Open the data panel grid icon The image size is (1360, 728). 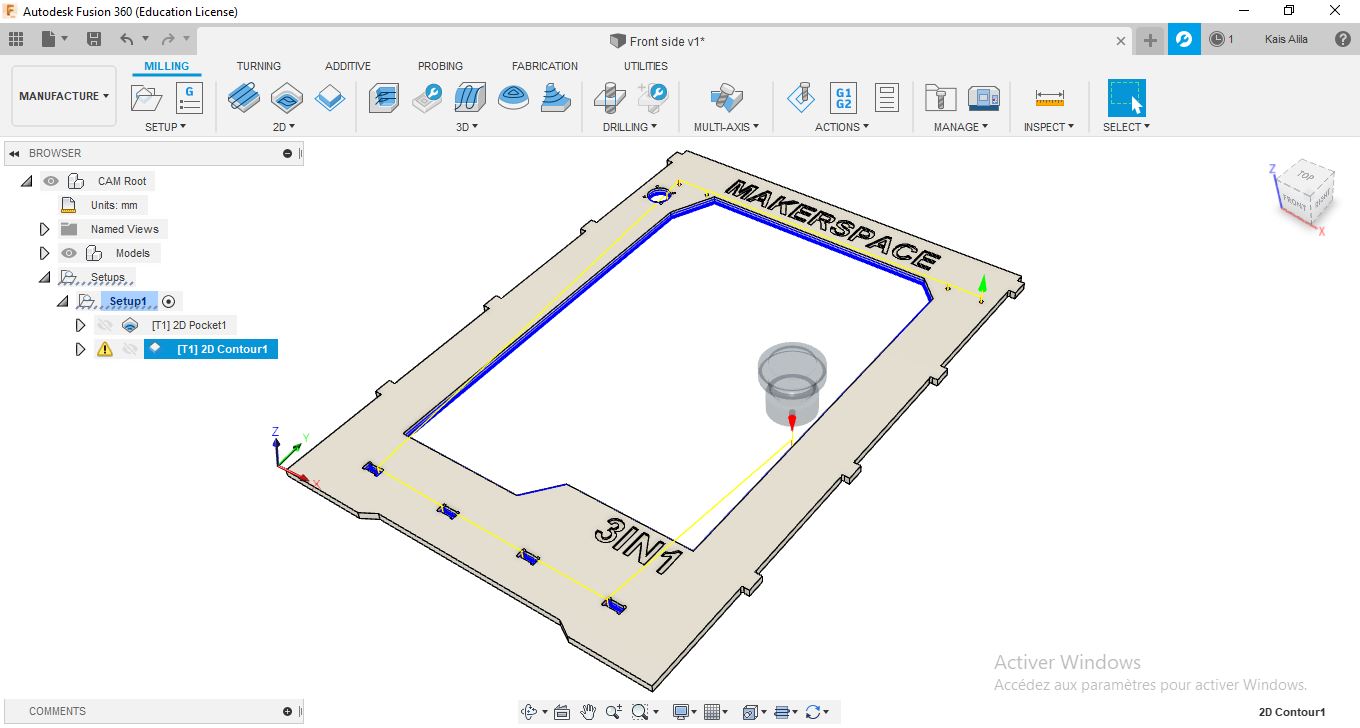pyautogui.click(x=16, y=39)
